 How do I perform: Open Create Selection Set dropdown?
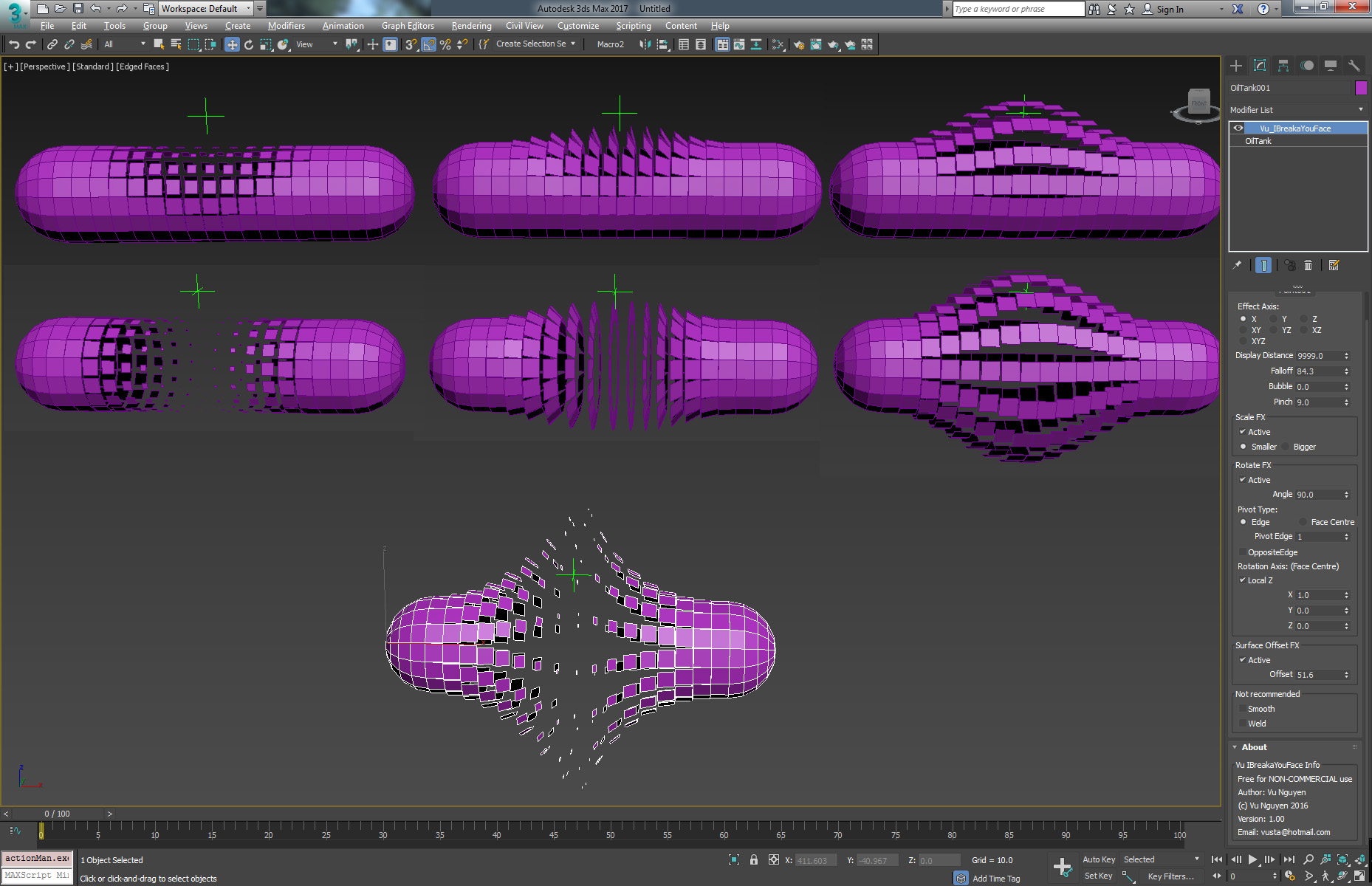535,44
